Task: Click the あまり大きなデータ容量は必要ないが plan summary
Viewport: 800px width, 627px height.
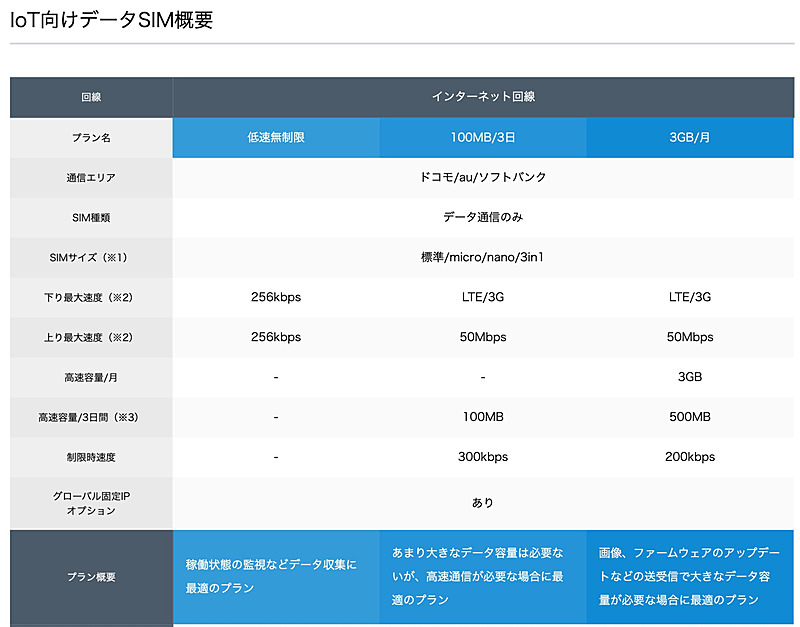Action: coord(483,577)
